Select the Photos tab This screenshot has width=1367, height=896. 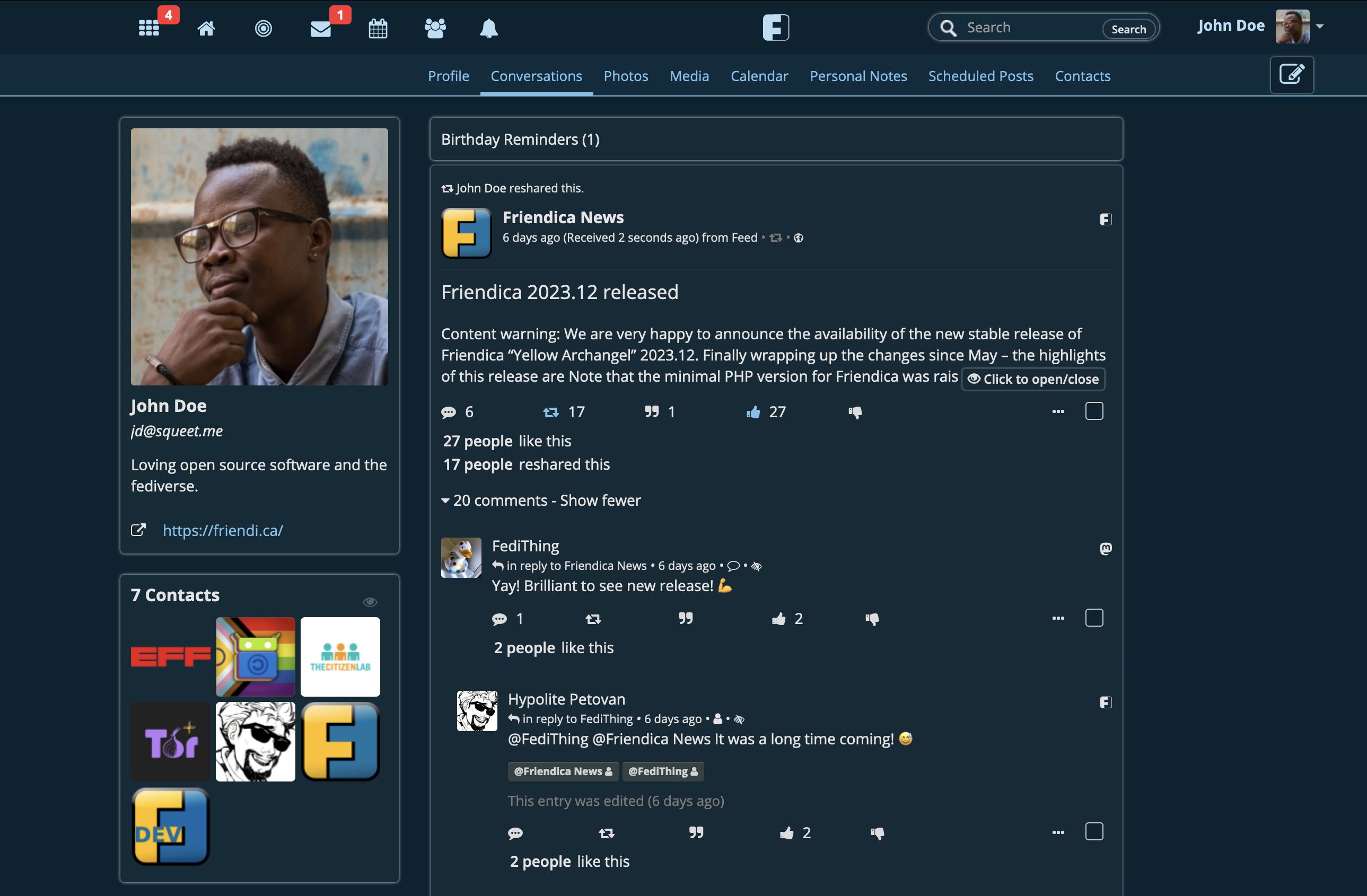(626, 76)
